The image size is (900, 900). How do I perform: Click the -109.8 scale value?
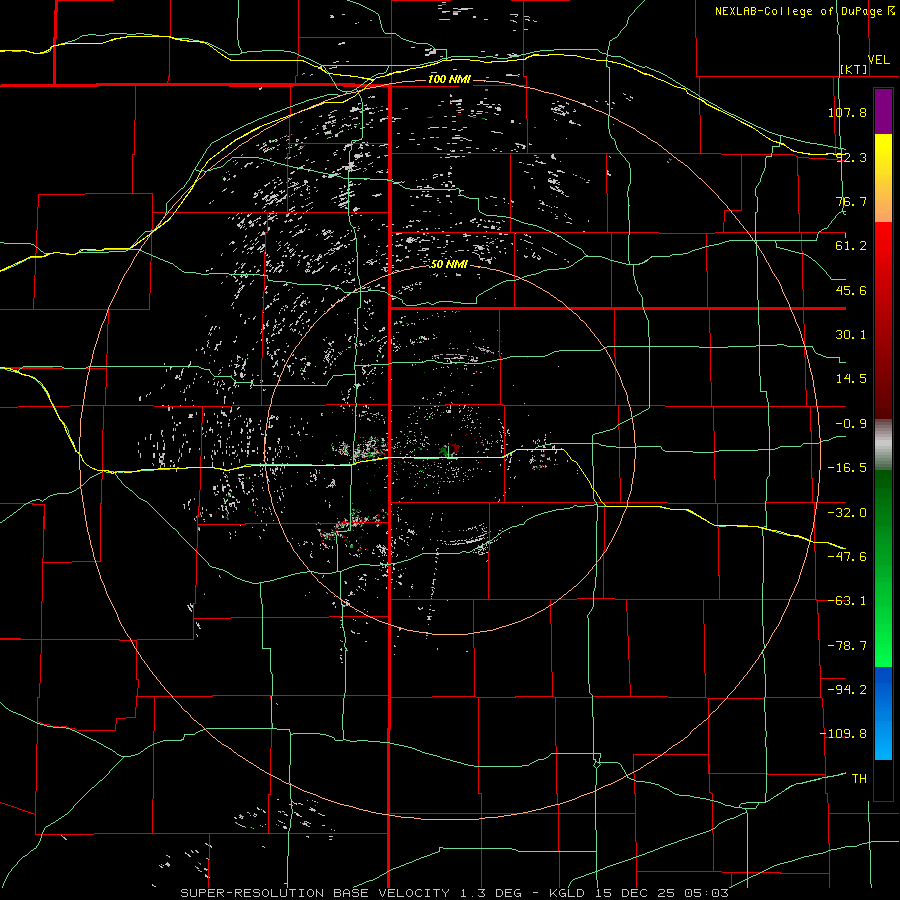(x=843, y=734)
